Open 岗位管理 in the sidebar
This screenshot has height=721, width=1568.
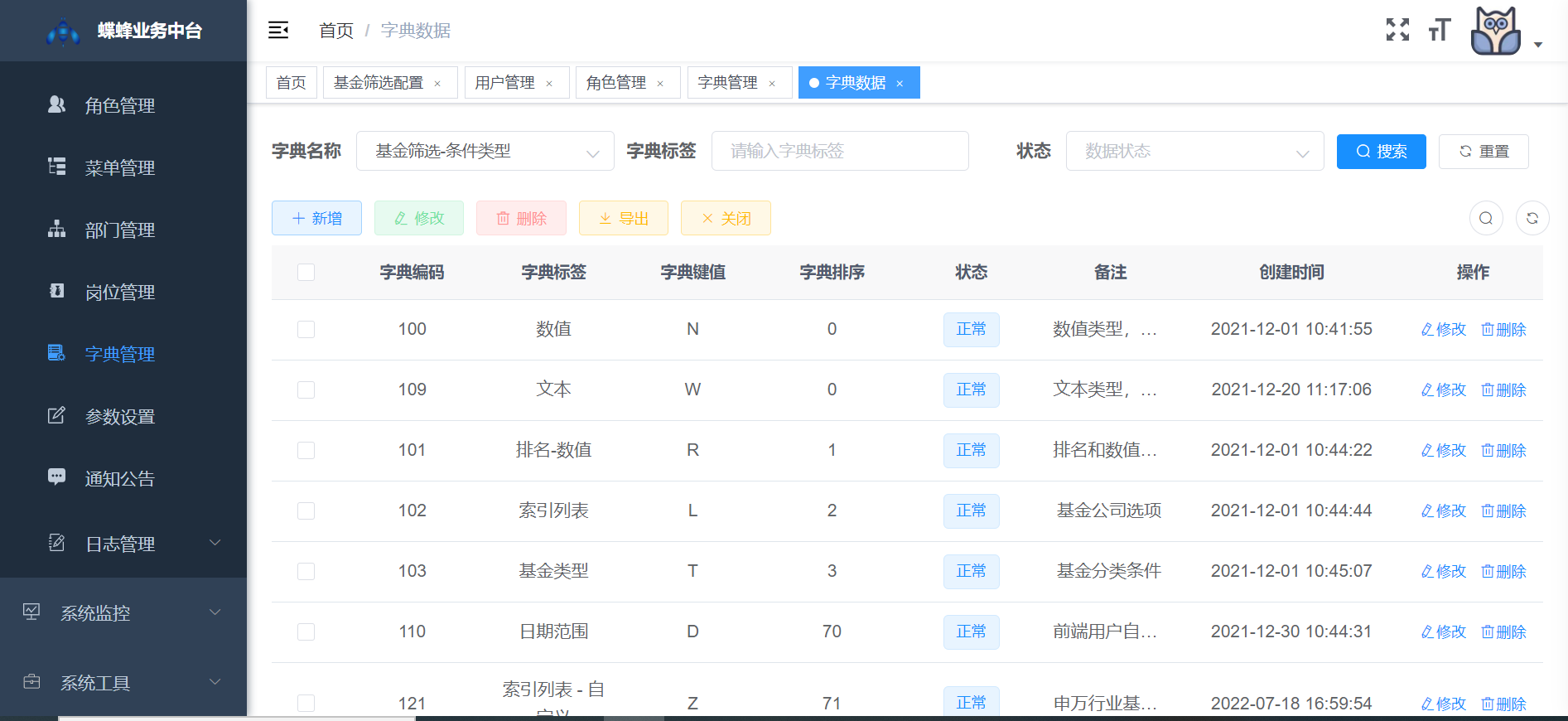point(123,292)
